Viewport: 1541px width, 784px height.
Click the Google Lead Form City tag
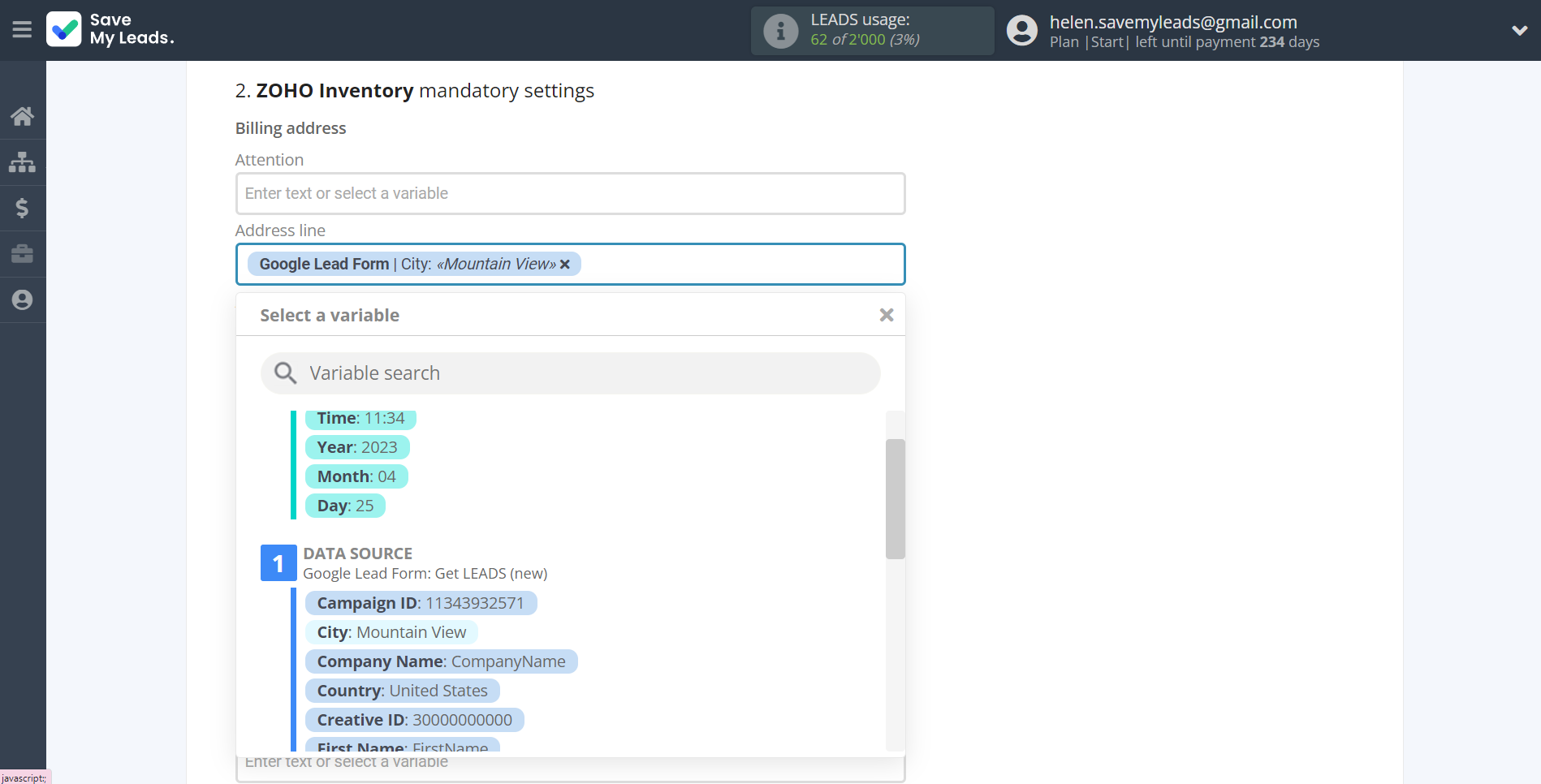coord(414,265)
